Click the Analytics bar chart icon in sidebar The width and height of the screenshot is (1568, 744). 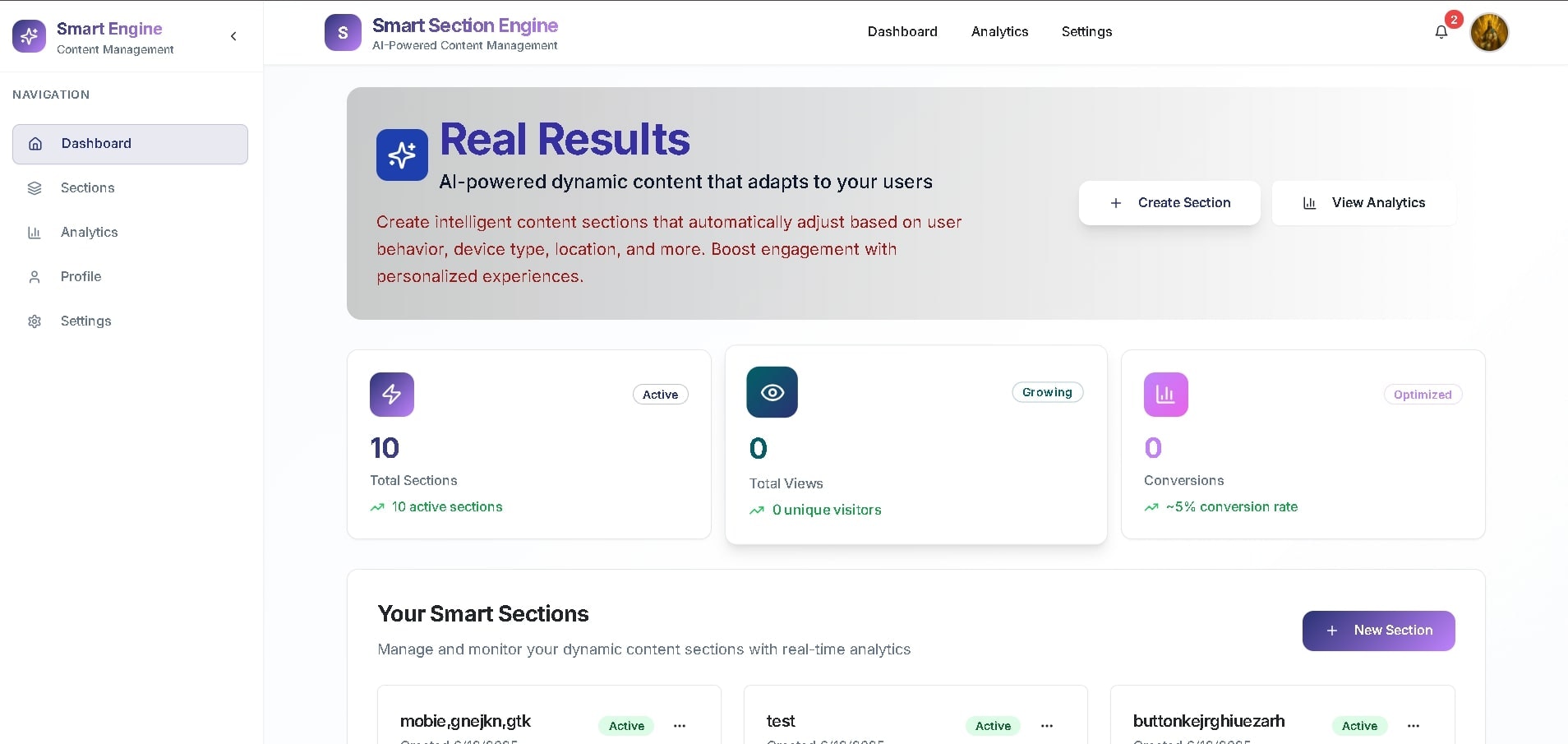tap(35, 233)
